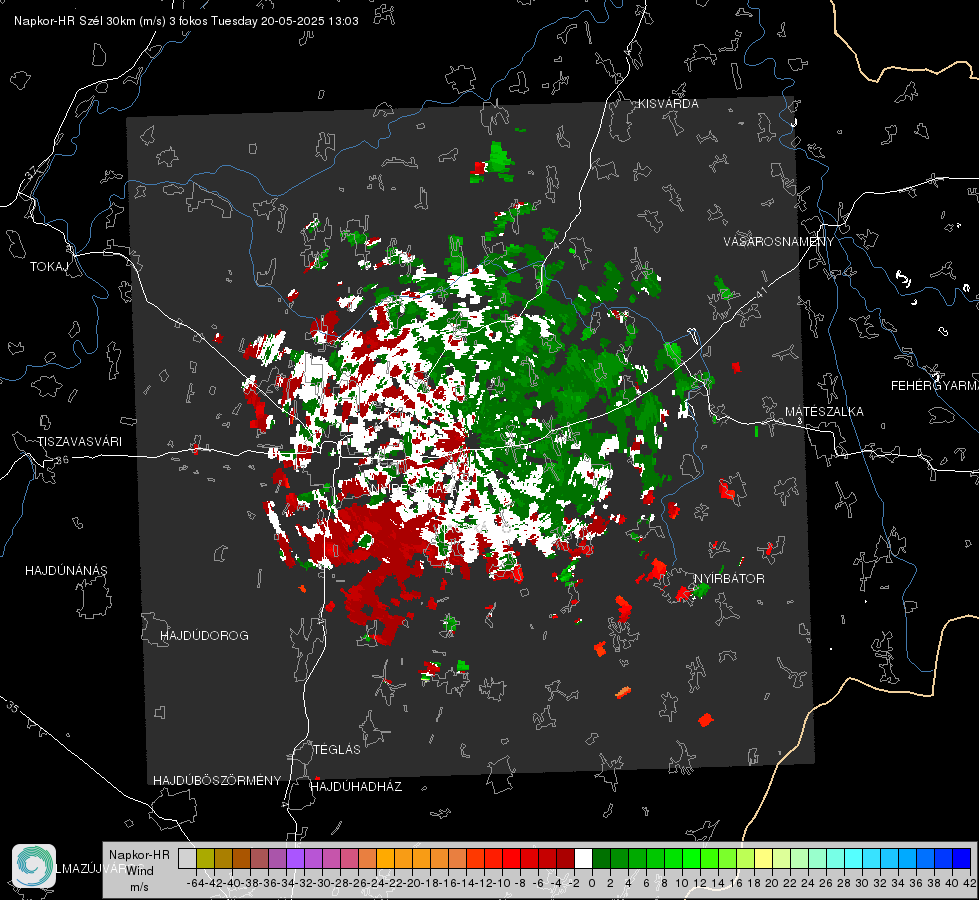Click the KISVÁRDA town label
979x900 pixels.
pyautogui.click(x=668, y=104)
